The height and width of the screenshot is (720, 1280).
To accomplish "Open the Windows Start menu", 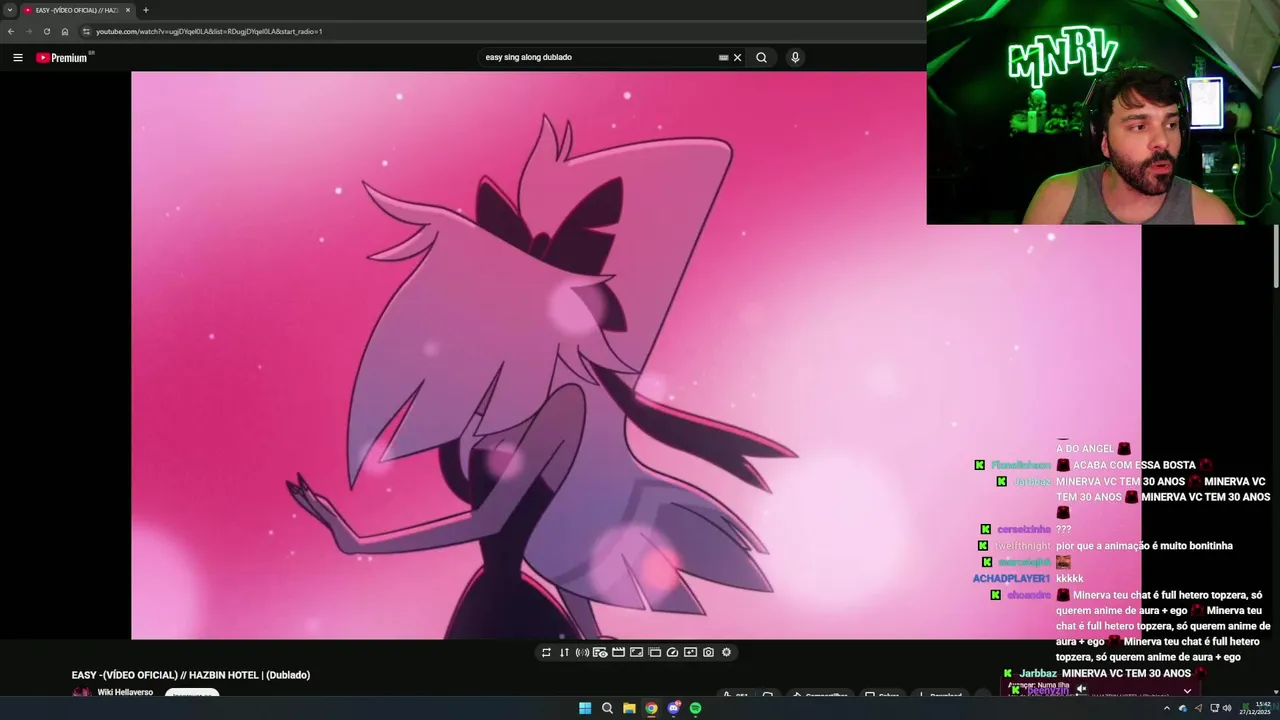I will pos(585,708).
